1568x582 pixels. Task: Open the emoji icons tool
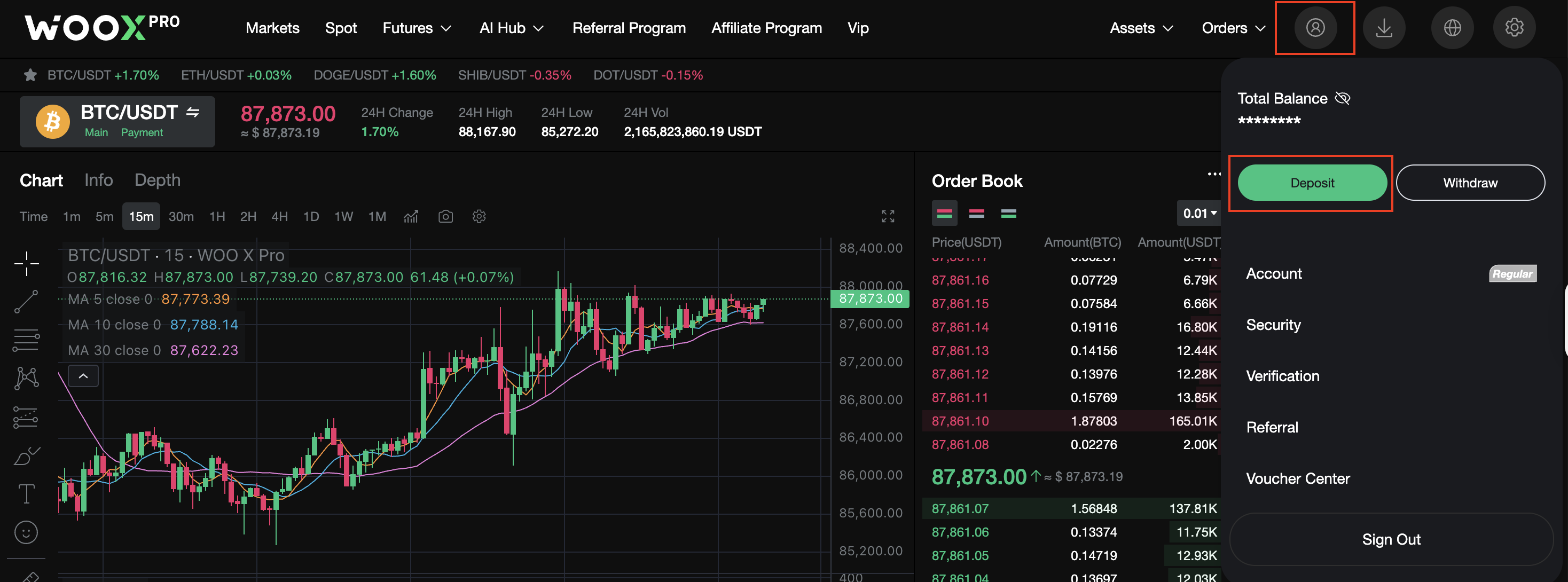[x=26, y=533]
